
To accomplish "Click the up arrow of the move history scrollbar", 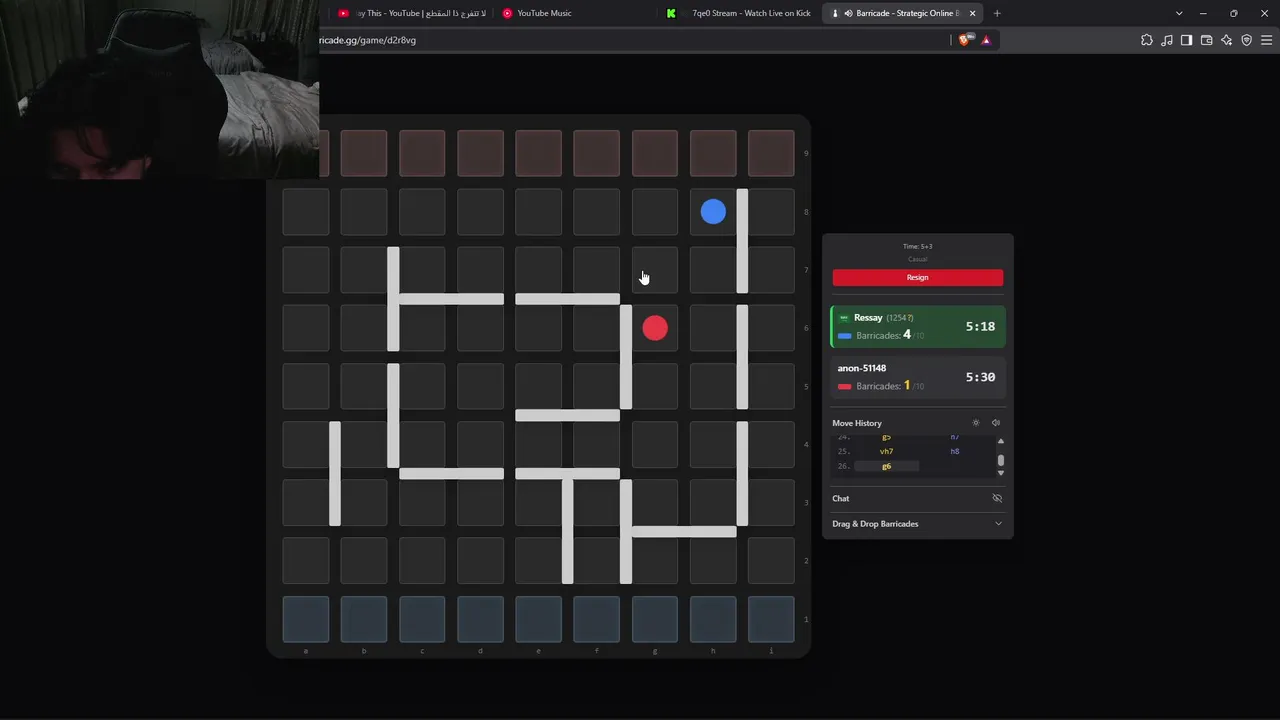I will pyautogui.click(x=1001, y=441).
